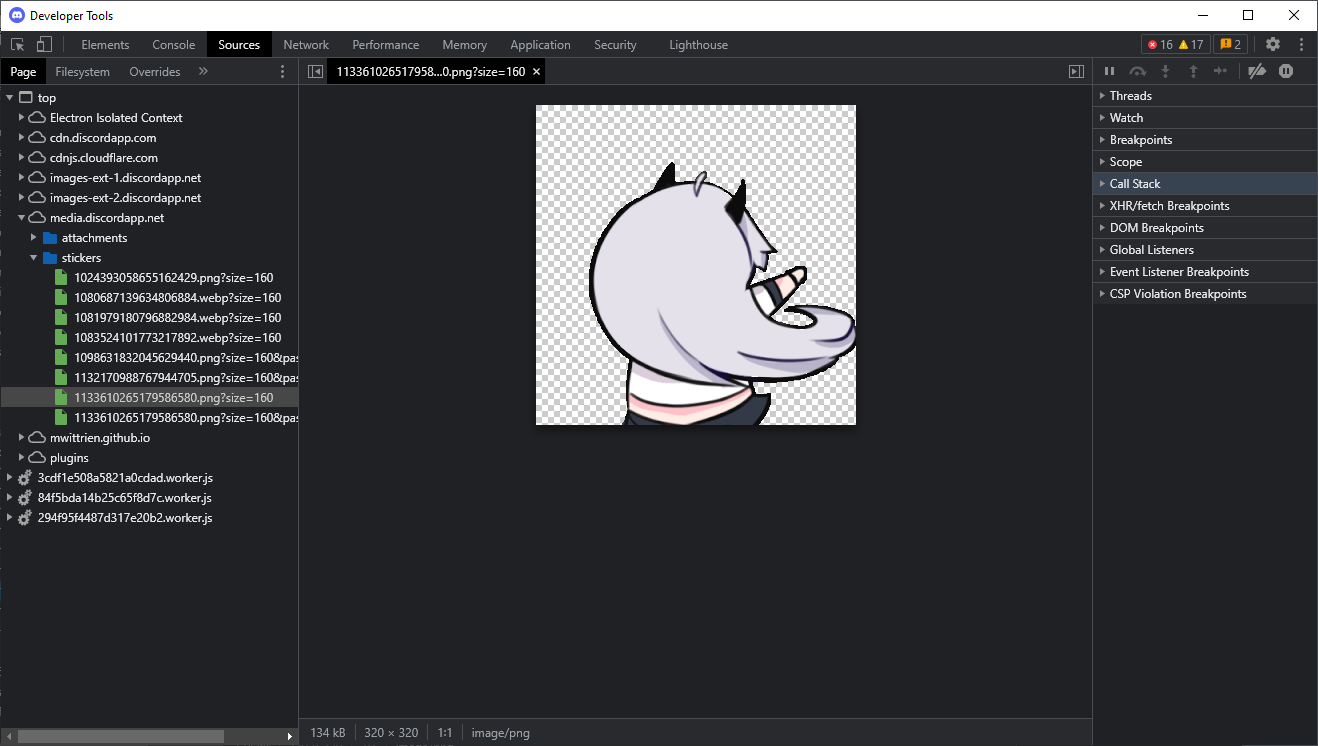Expand the cdn.discordapp.com tree node

(21, 138)
